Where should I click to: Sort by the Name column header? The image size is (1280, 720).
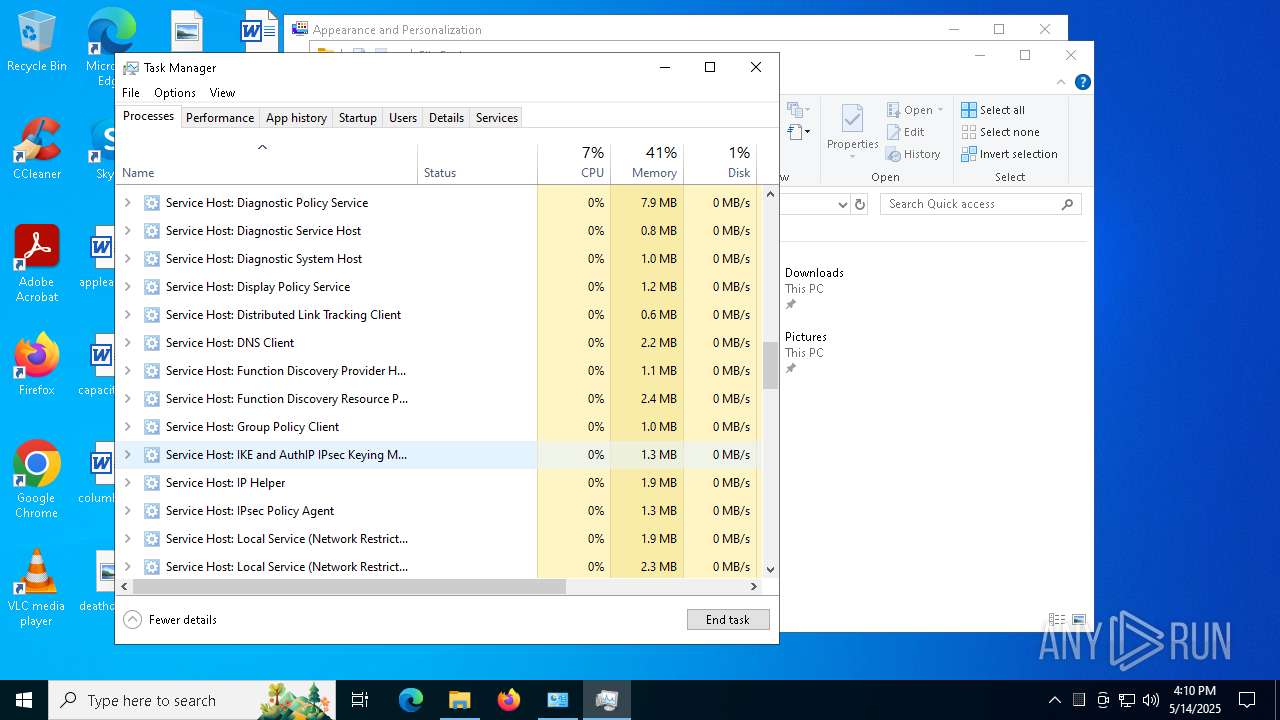click(x=267, y=164)
